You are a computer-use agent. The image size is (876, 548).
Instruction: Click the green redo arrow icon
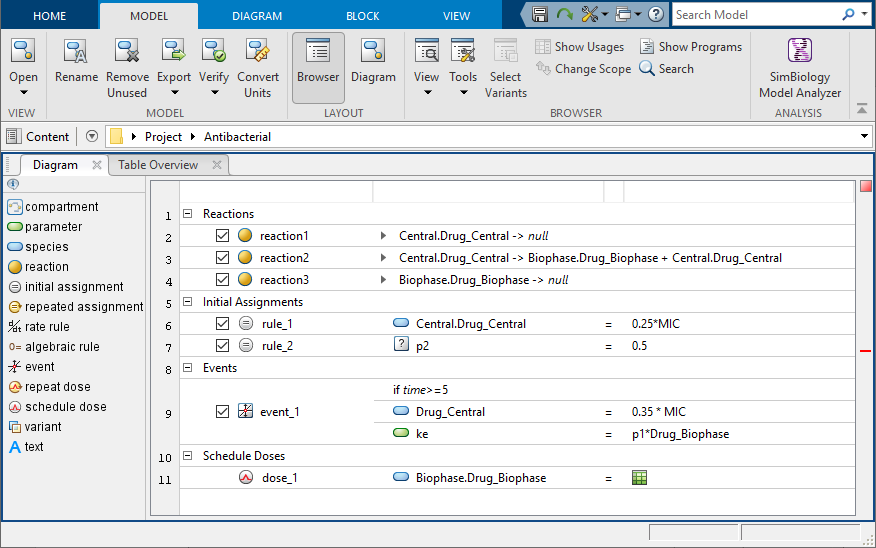[564, 14]
